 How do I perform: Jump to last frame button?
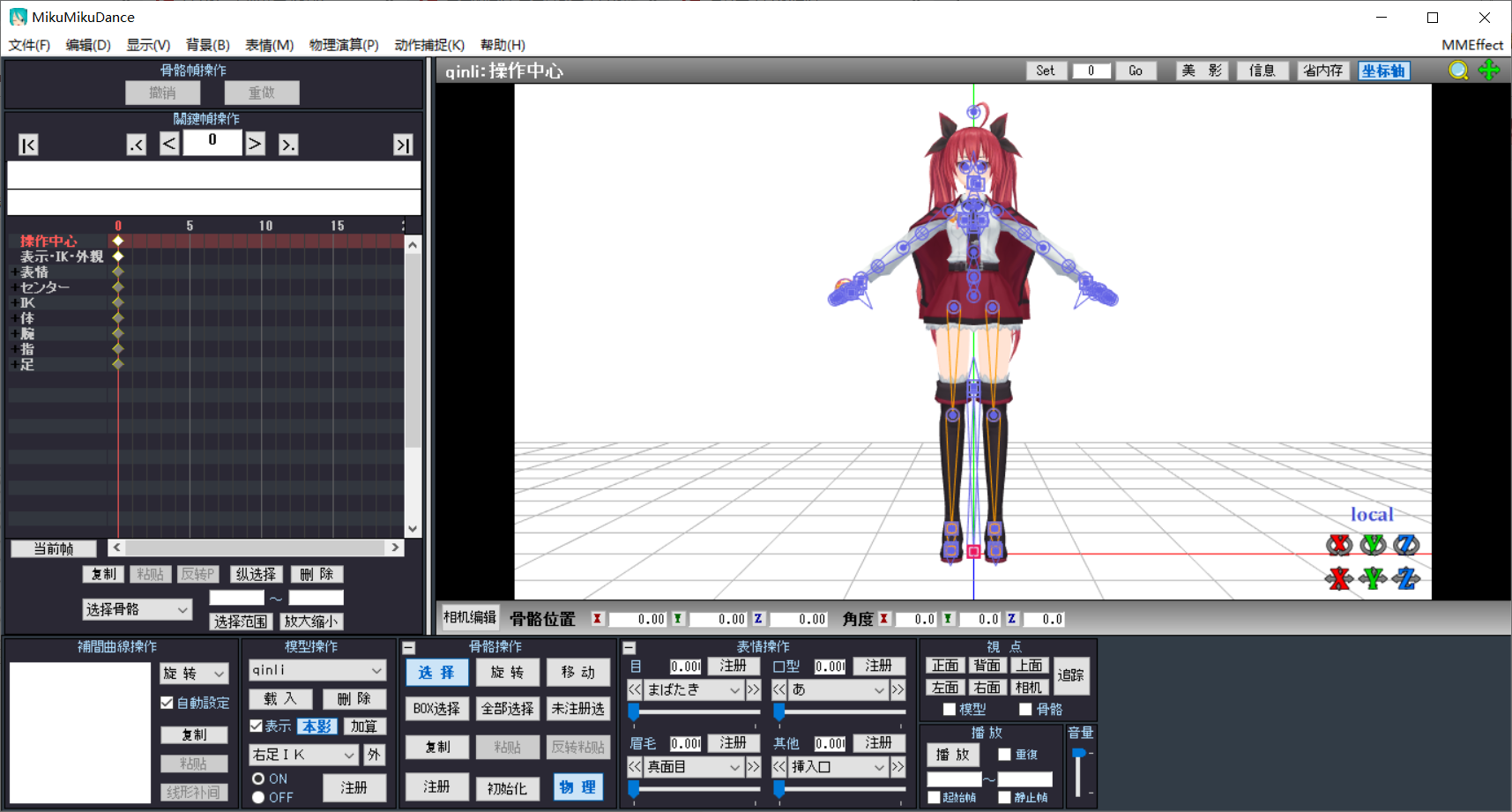click(x=403, y=145)
